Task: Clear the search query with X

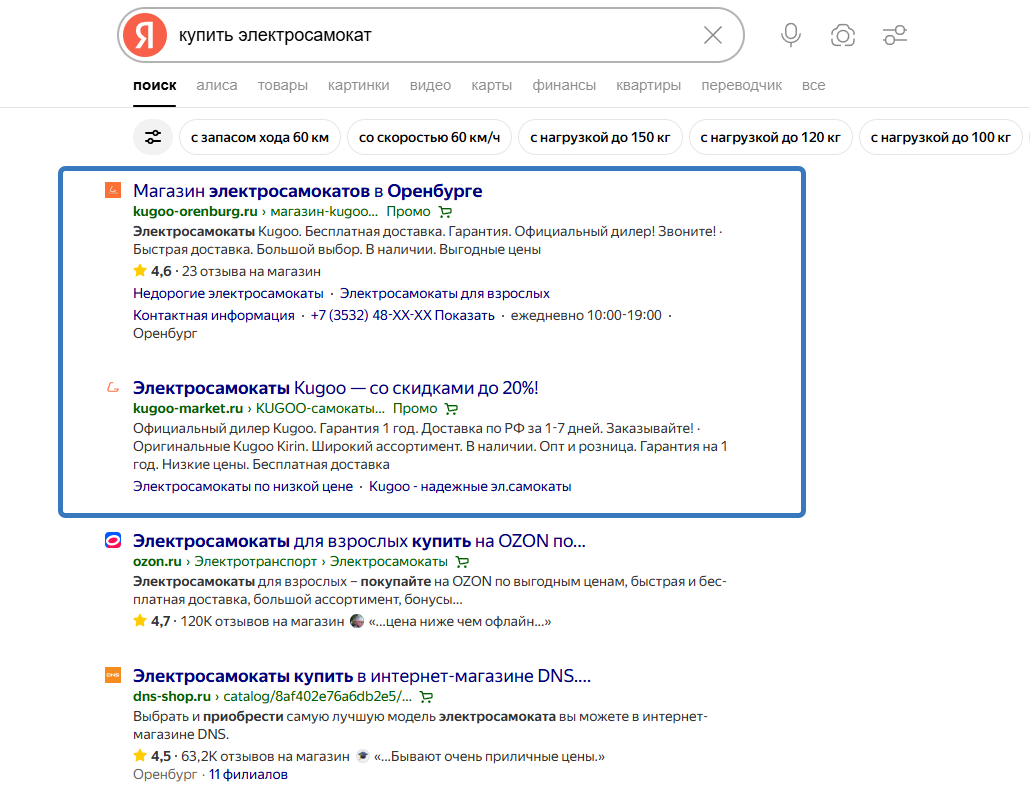Action: click(713, 35)
